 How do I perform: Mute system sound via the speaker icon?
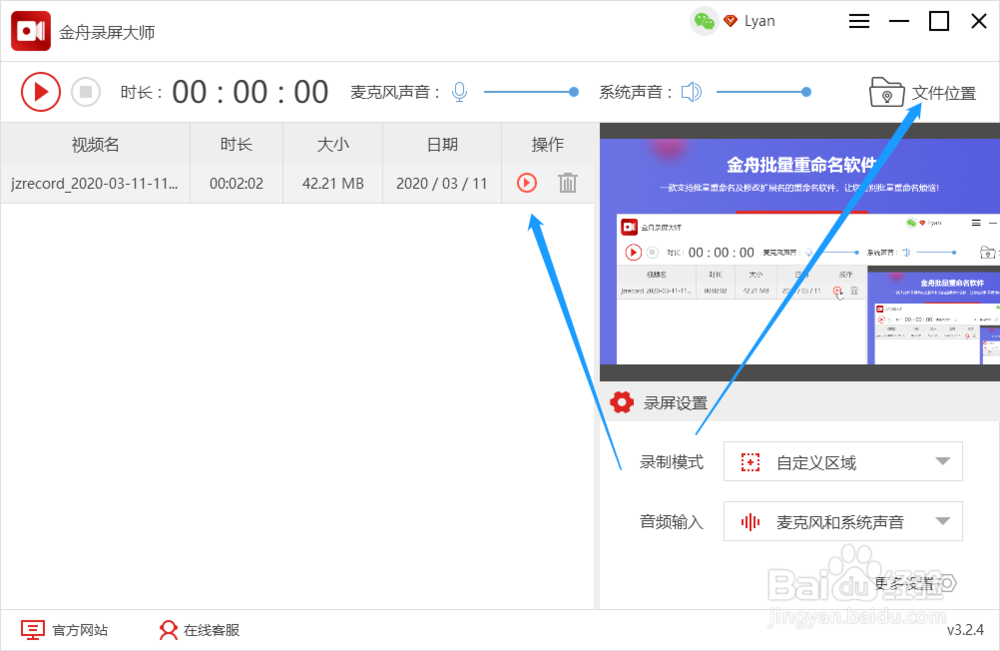click(691, 92)
